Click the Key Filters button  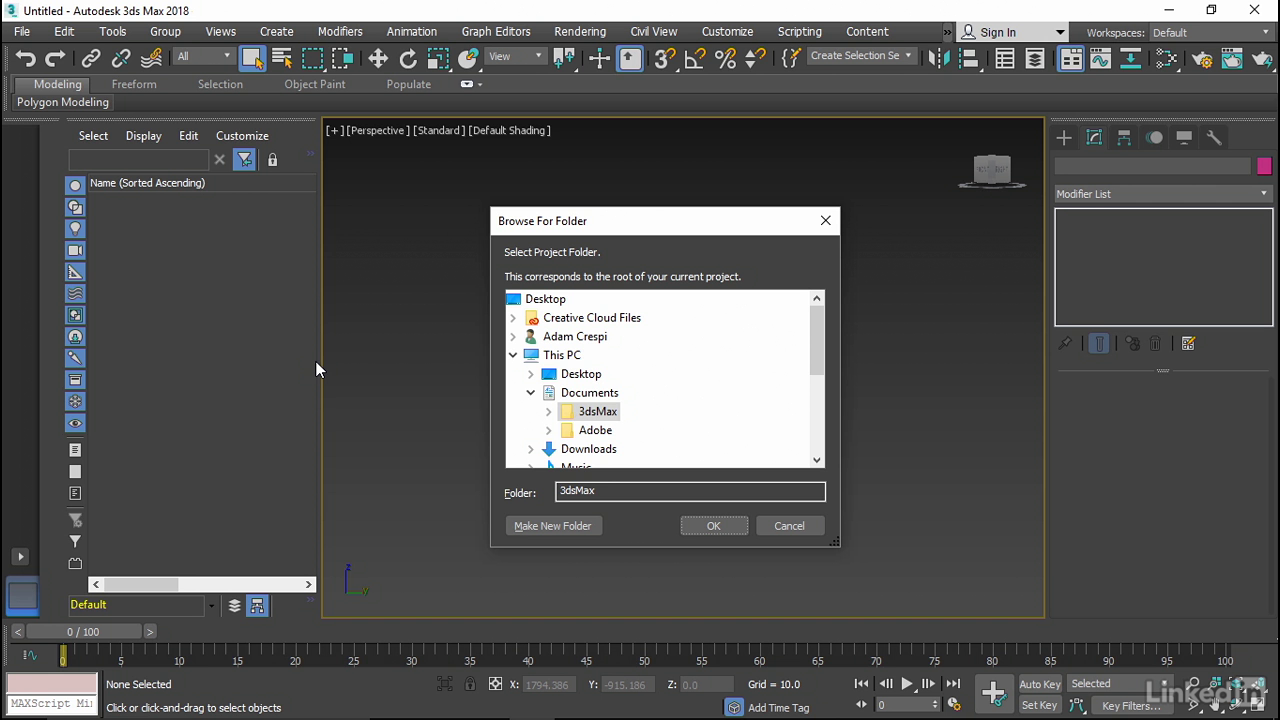pos(1132,706)
